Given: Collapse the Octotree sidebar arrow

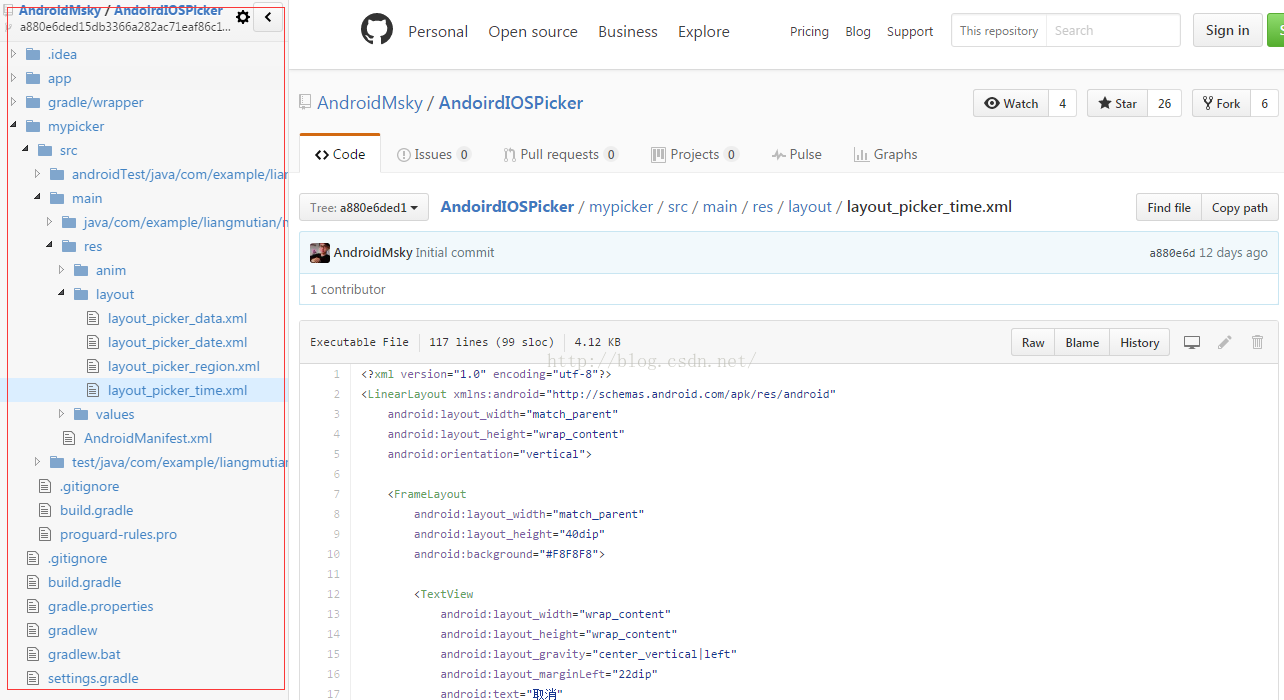Looking at the screenshot, I should 268,17.
